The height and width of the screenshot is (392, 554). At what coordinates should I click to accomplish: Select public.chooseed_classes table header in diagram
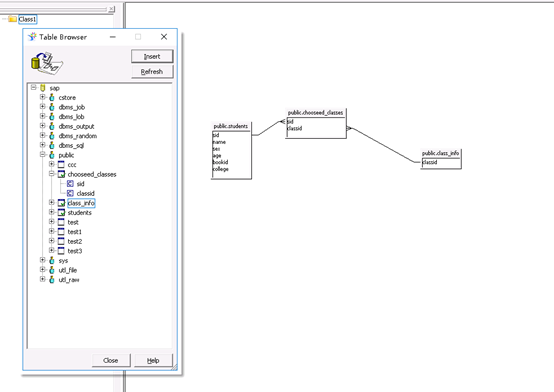click(x=315, y=113)
